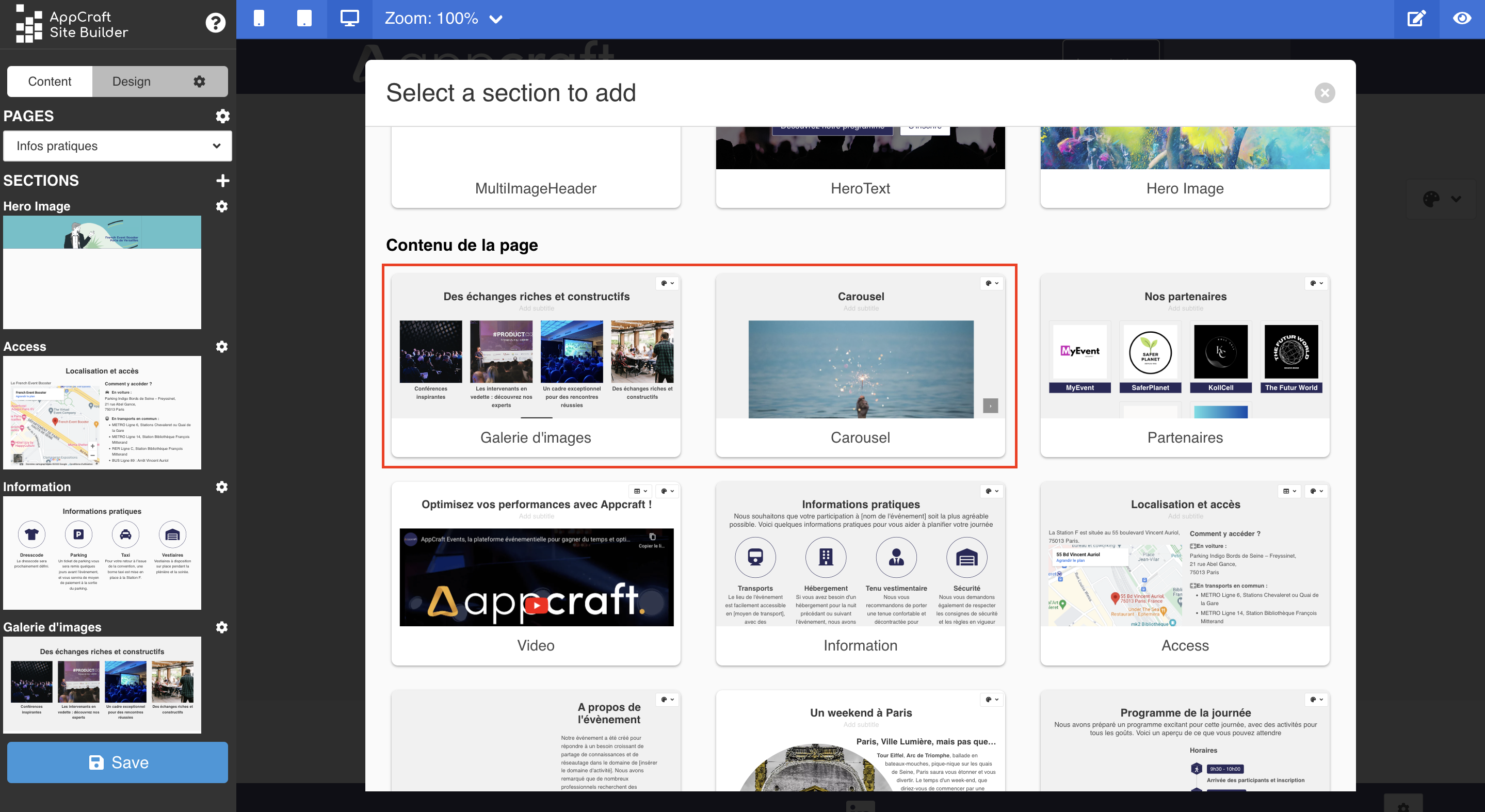Select the Content tab

click(x=50, y=82)
